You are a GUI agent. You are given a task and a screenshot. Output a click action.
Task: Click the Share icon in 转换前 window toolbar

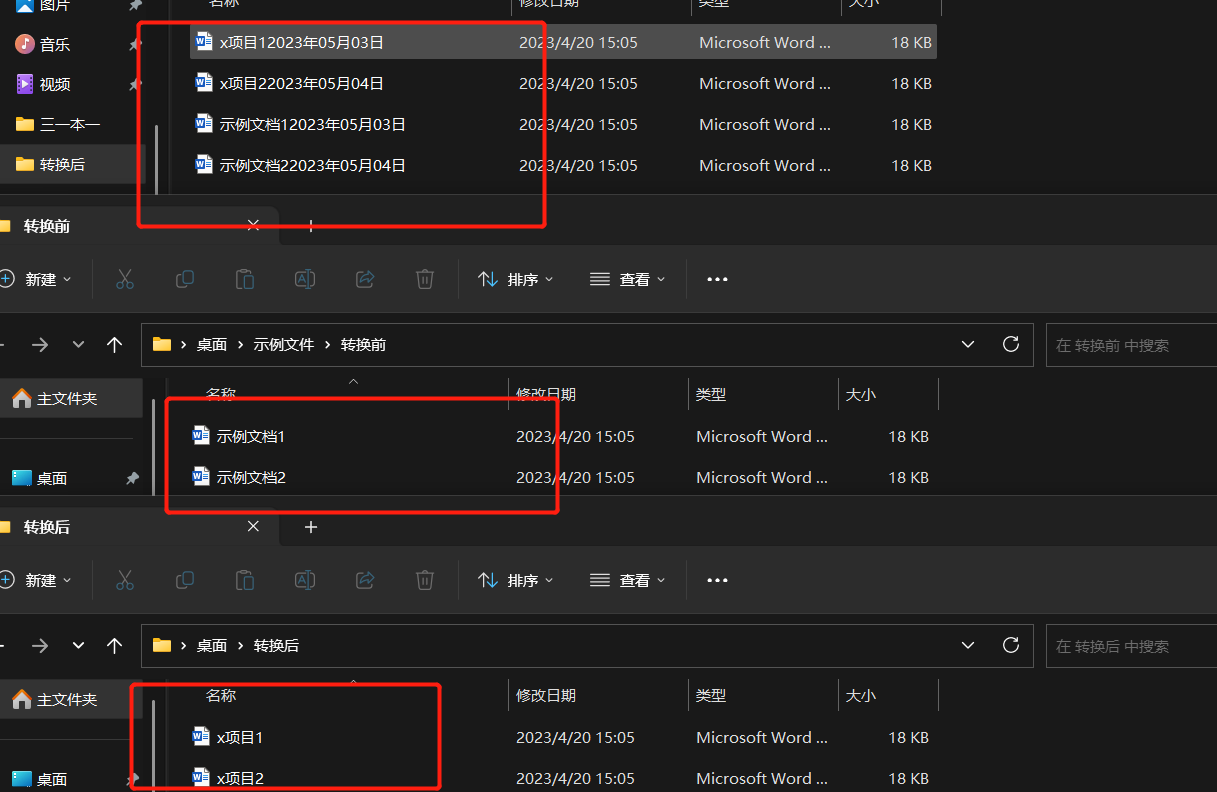pos(365,279)
